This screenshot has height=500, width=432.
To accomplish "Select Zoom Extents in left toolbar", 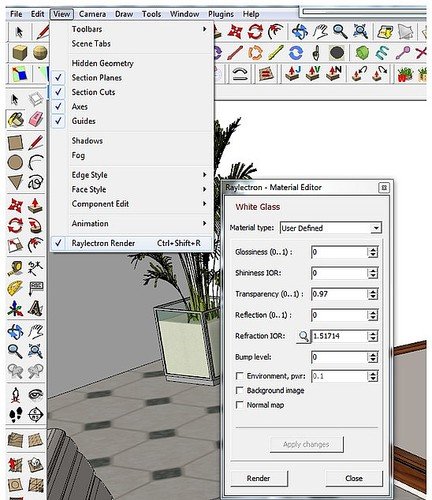I will pos(35,351).
